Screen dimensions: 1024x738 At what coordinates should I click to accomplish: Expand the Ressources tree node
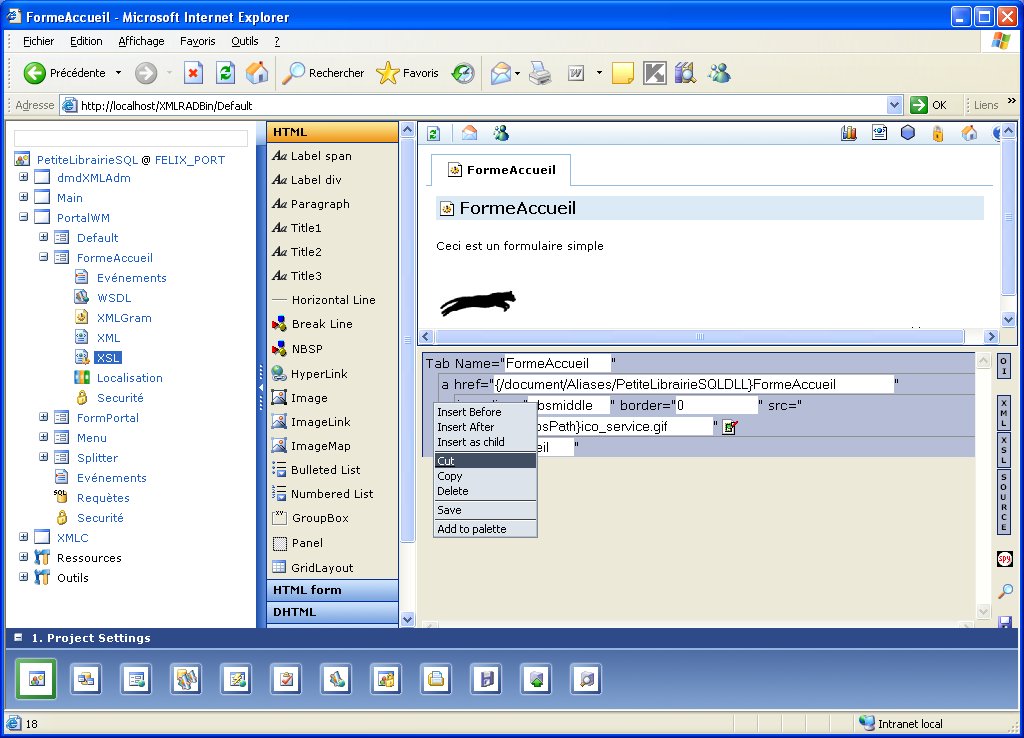coord(23,558)
